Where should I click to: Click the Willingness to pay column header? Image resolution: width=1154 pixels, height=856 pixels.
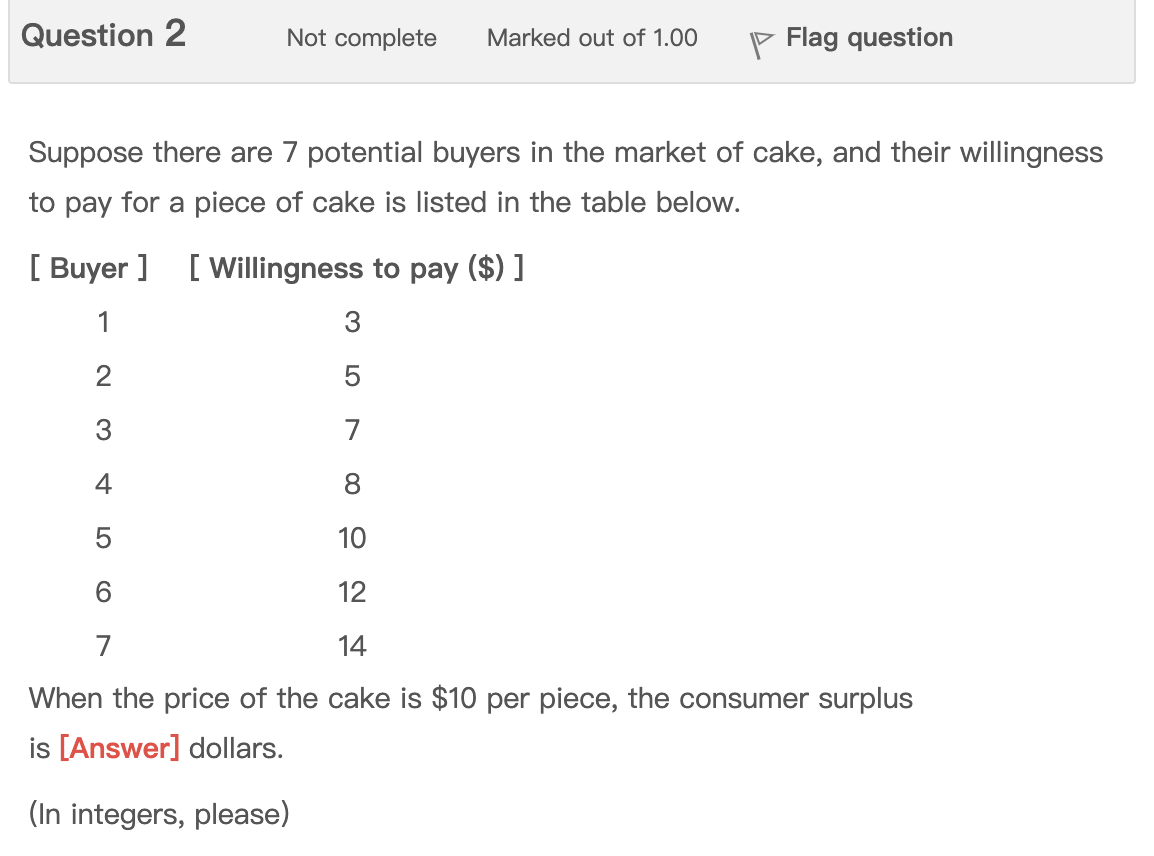point(355,268)
